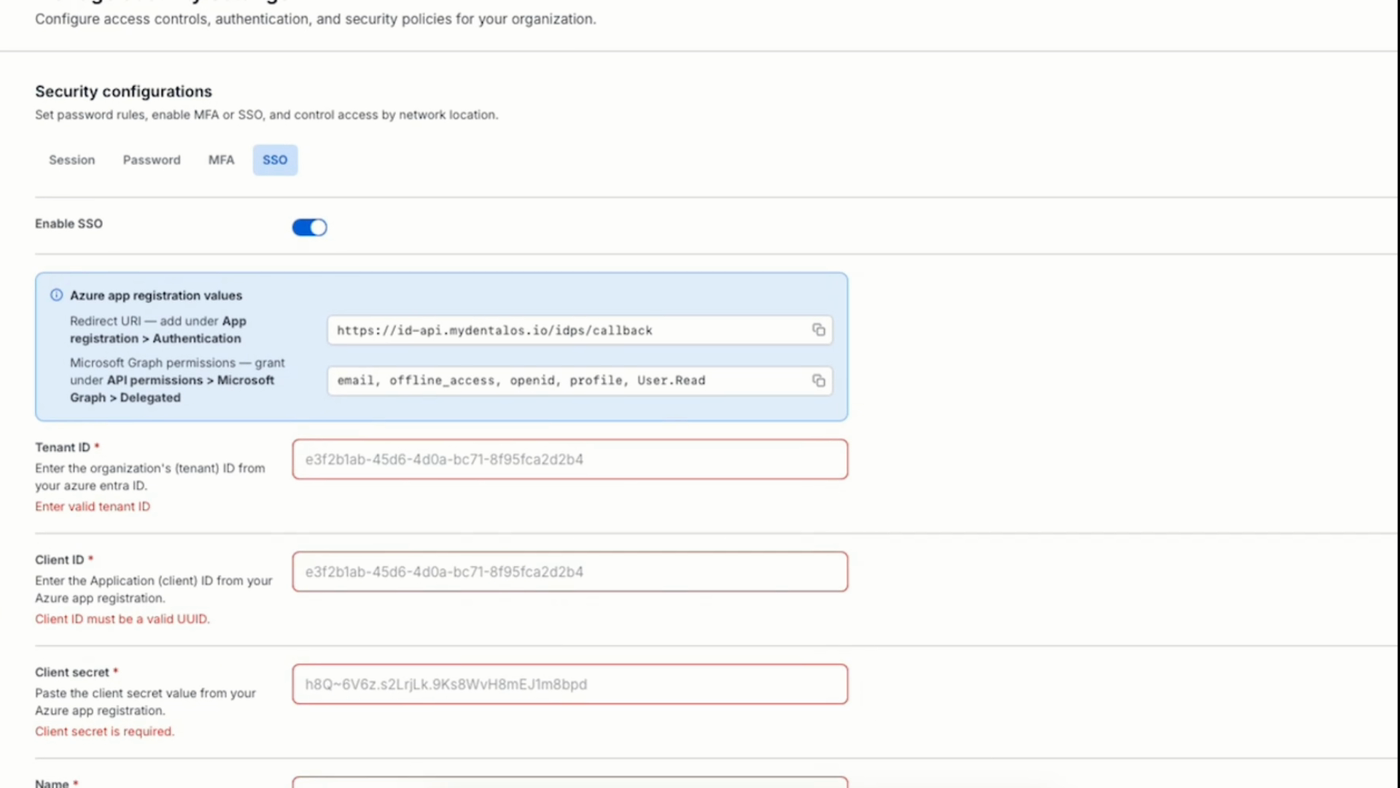Select the SSO tab
This screenshot has height=788, width=1400.
click(275, 160)
